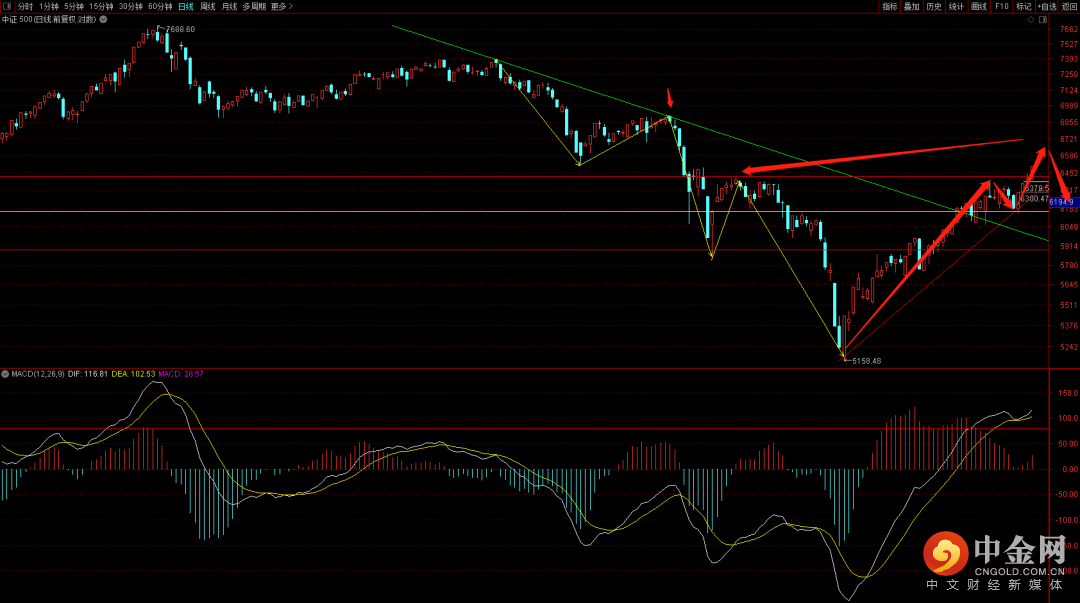Viewport: 1080px width, 603px height.
Task: Click the 返回 back button
Action: 1069,6
